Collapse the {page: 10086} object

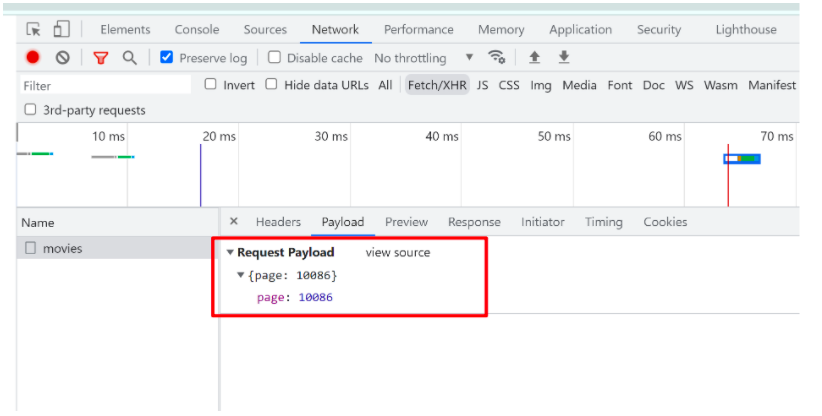[240, 275]
